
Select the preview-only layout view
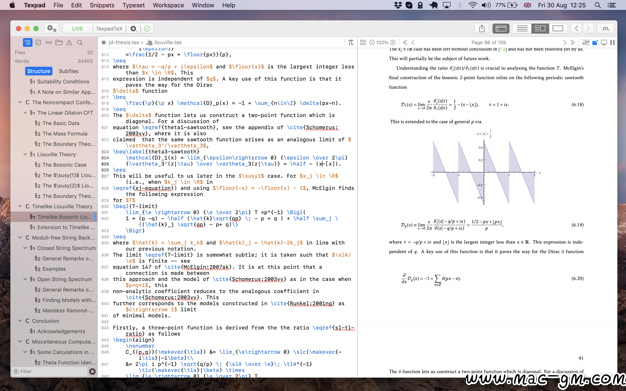[x=558, y=28]
